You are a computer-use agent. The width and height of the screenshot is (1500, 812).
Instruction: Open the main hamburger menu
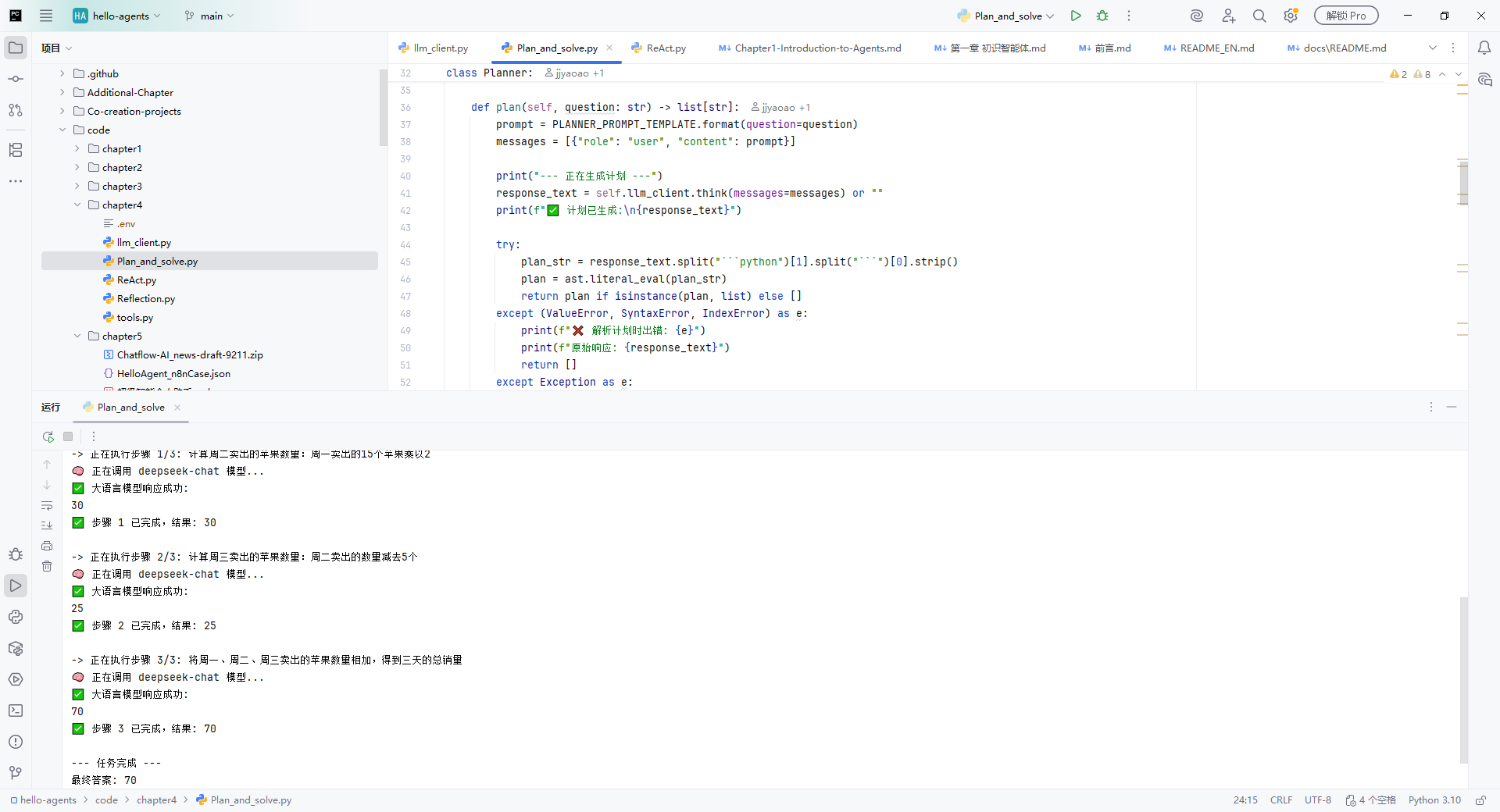pos(46,16)
